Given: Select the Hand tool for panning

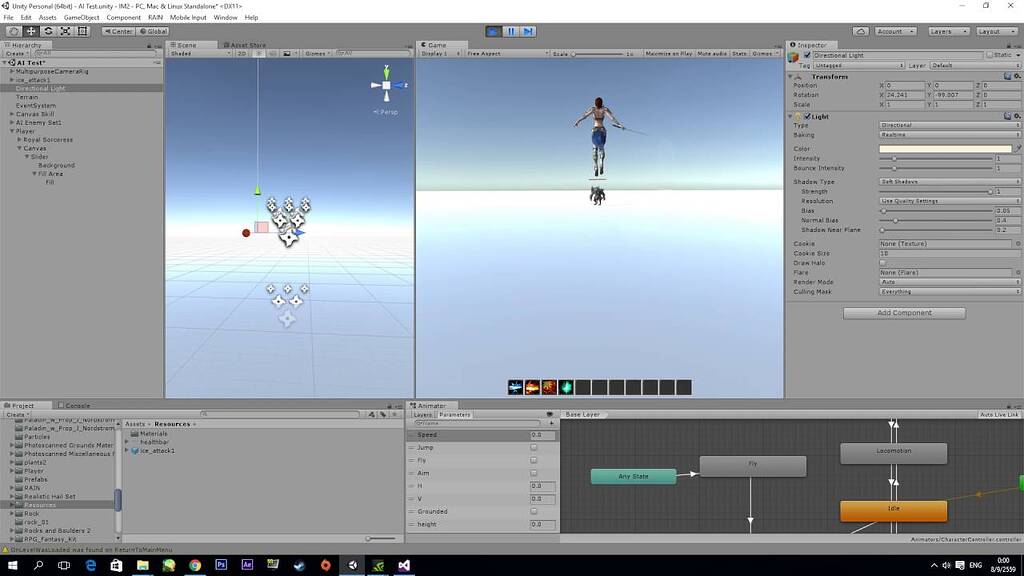Looking at the screenshot, I should pyautogui.click(x=13, y=31).
